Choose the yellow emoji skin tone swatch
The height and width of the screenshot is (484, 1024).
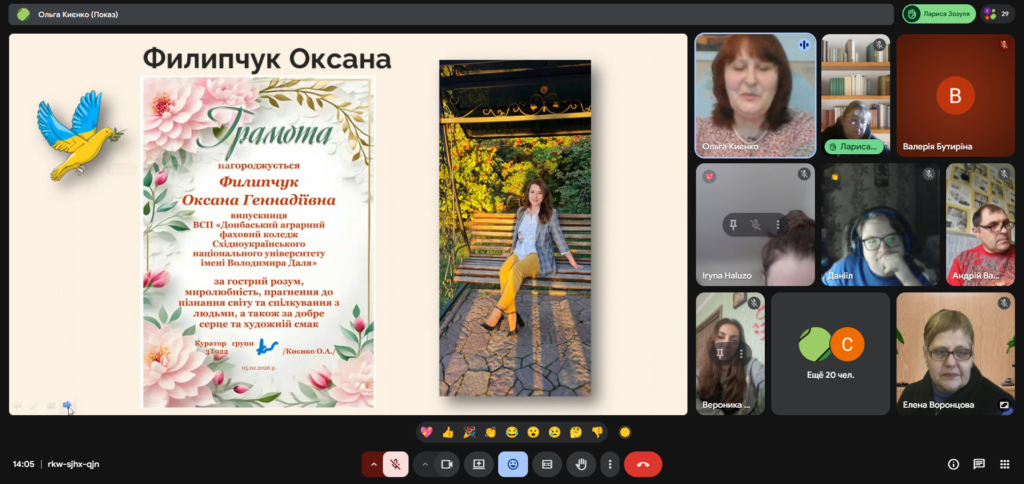(625, 432)
